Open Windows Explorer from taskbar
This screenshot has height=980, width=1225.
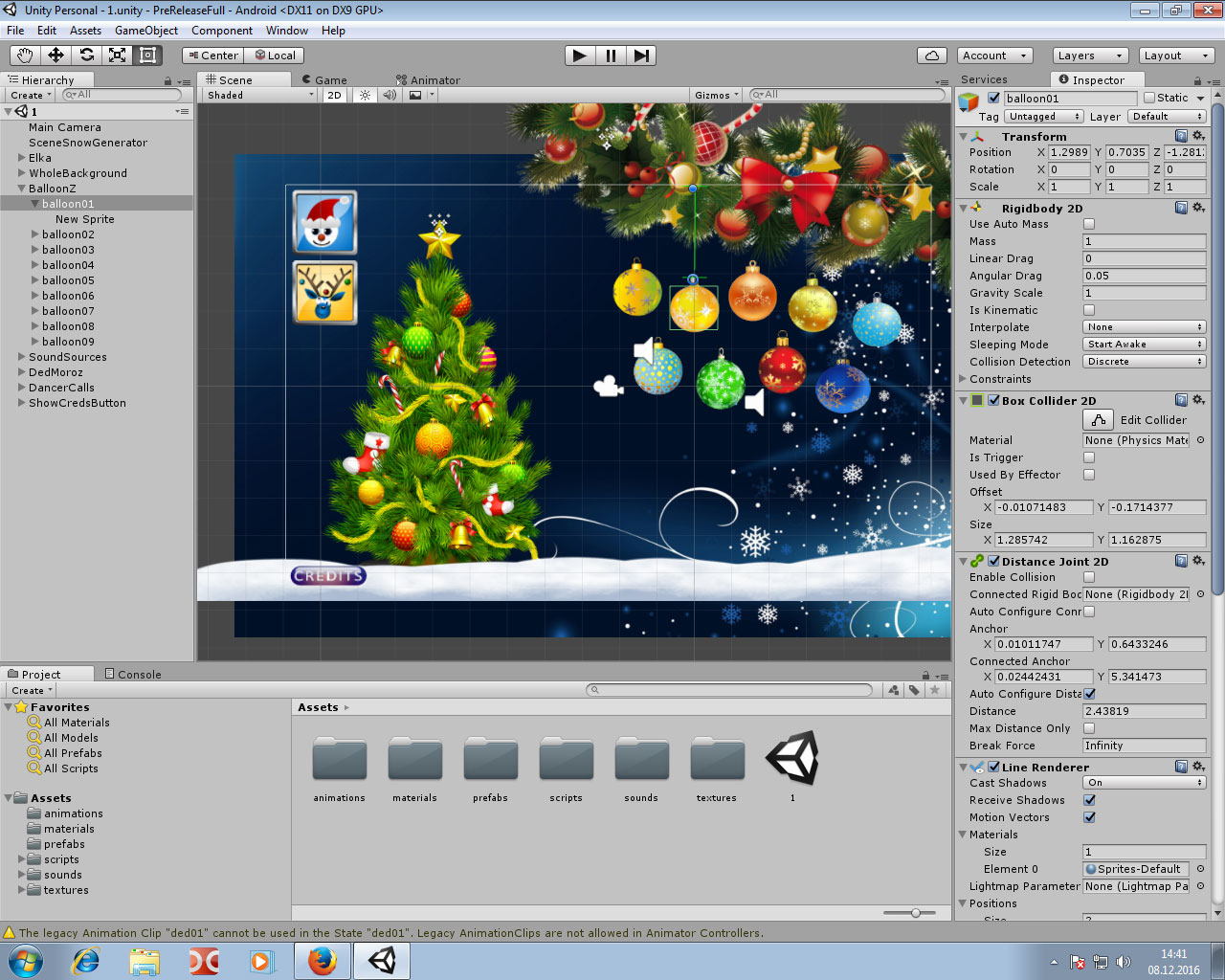tap(145, 961)
